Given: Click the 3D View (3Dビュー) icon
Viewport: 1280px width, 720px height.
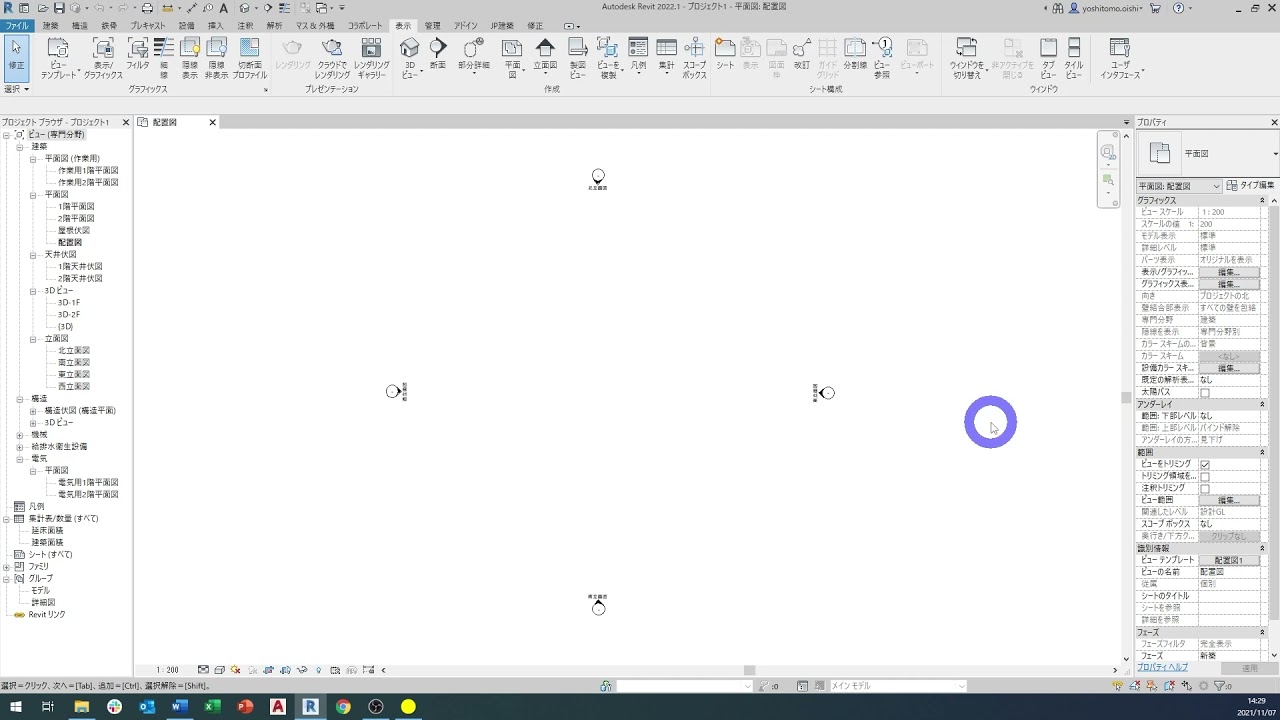Looking at the screenshot, I should coord(409,58).
